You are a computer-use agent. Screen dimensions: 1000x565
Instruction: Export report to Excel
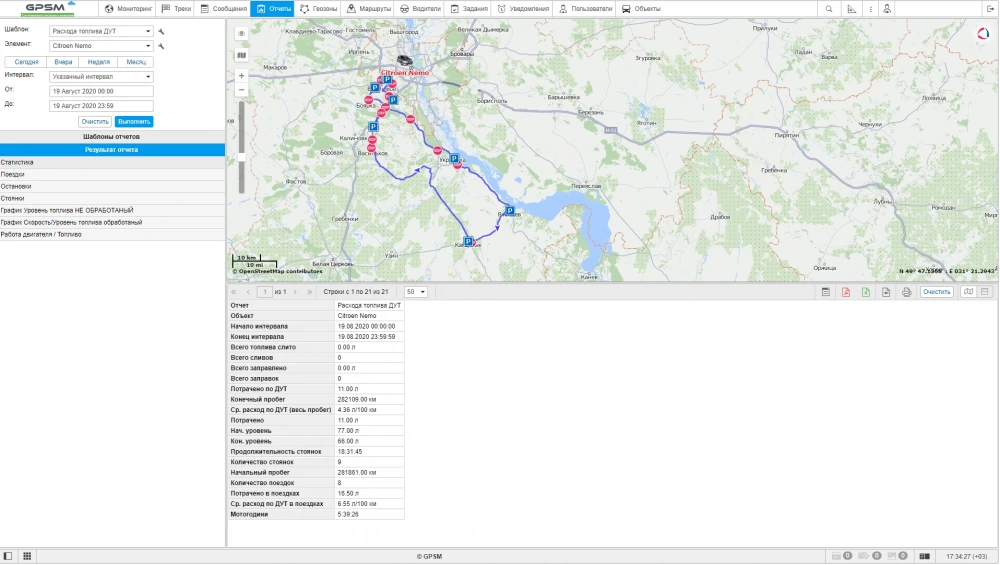[866, 292]
